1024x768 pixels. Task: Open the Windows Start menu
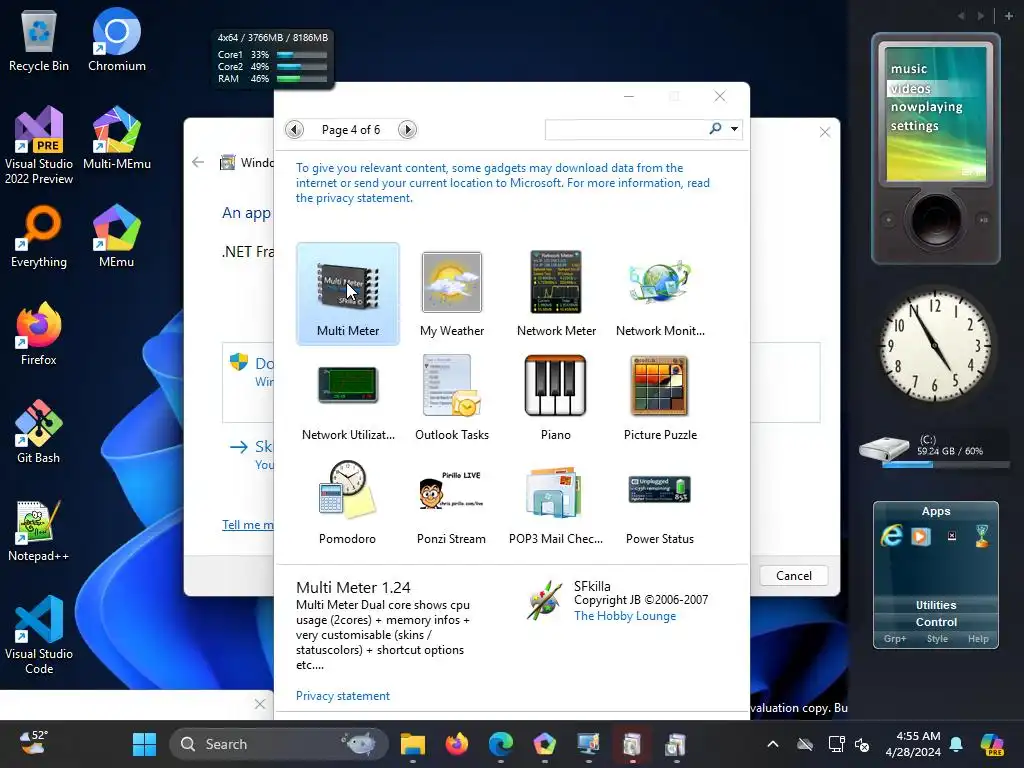tap(144, 744)
